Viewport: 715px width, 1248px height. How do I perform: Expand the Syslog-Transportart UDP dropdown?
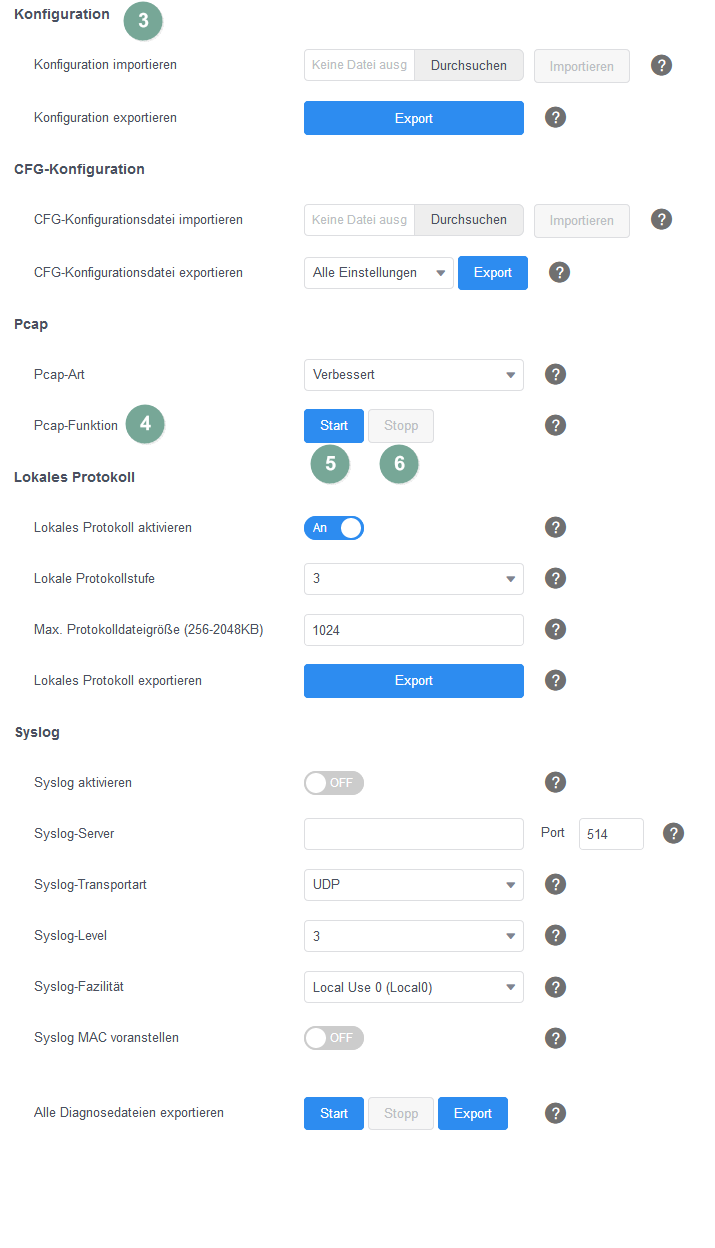coord(414,885)
